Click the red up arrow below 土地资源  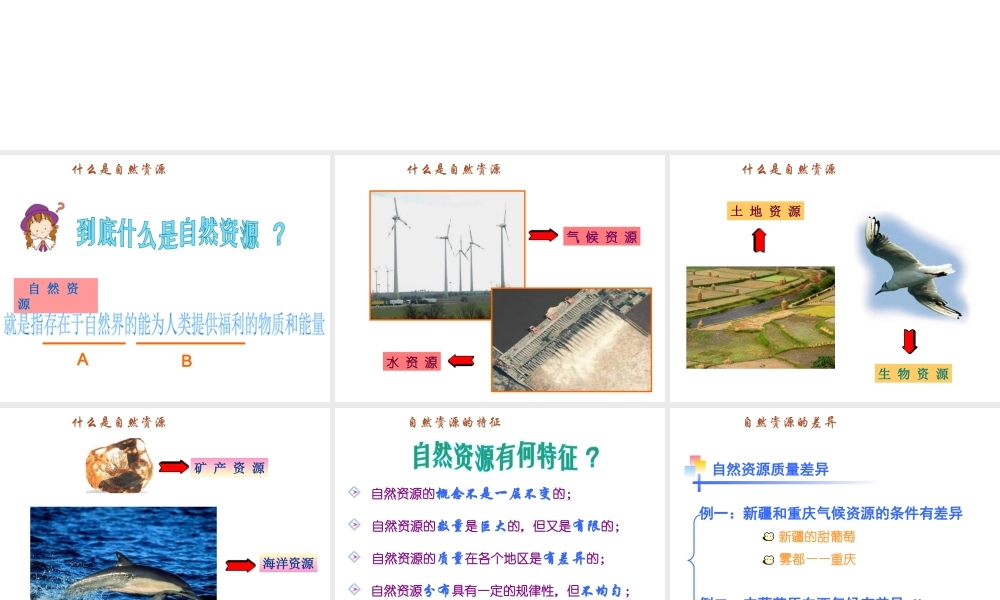point(759,240)
